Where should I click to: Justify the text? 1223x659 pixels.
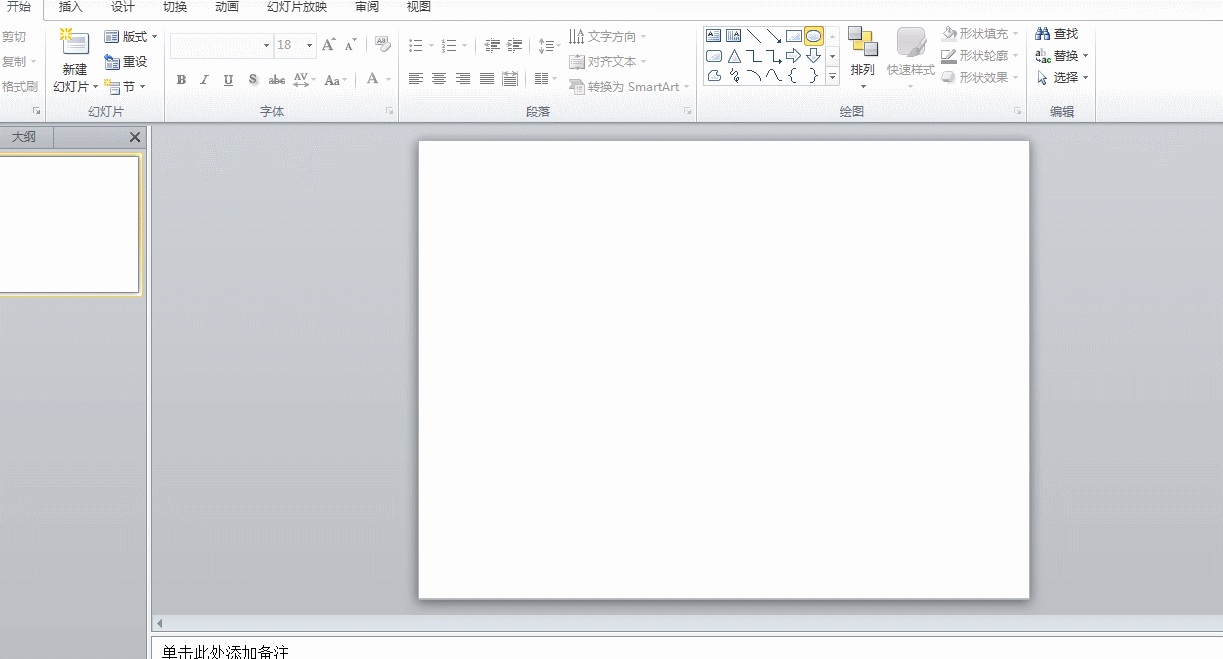487,79
